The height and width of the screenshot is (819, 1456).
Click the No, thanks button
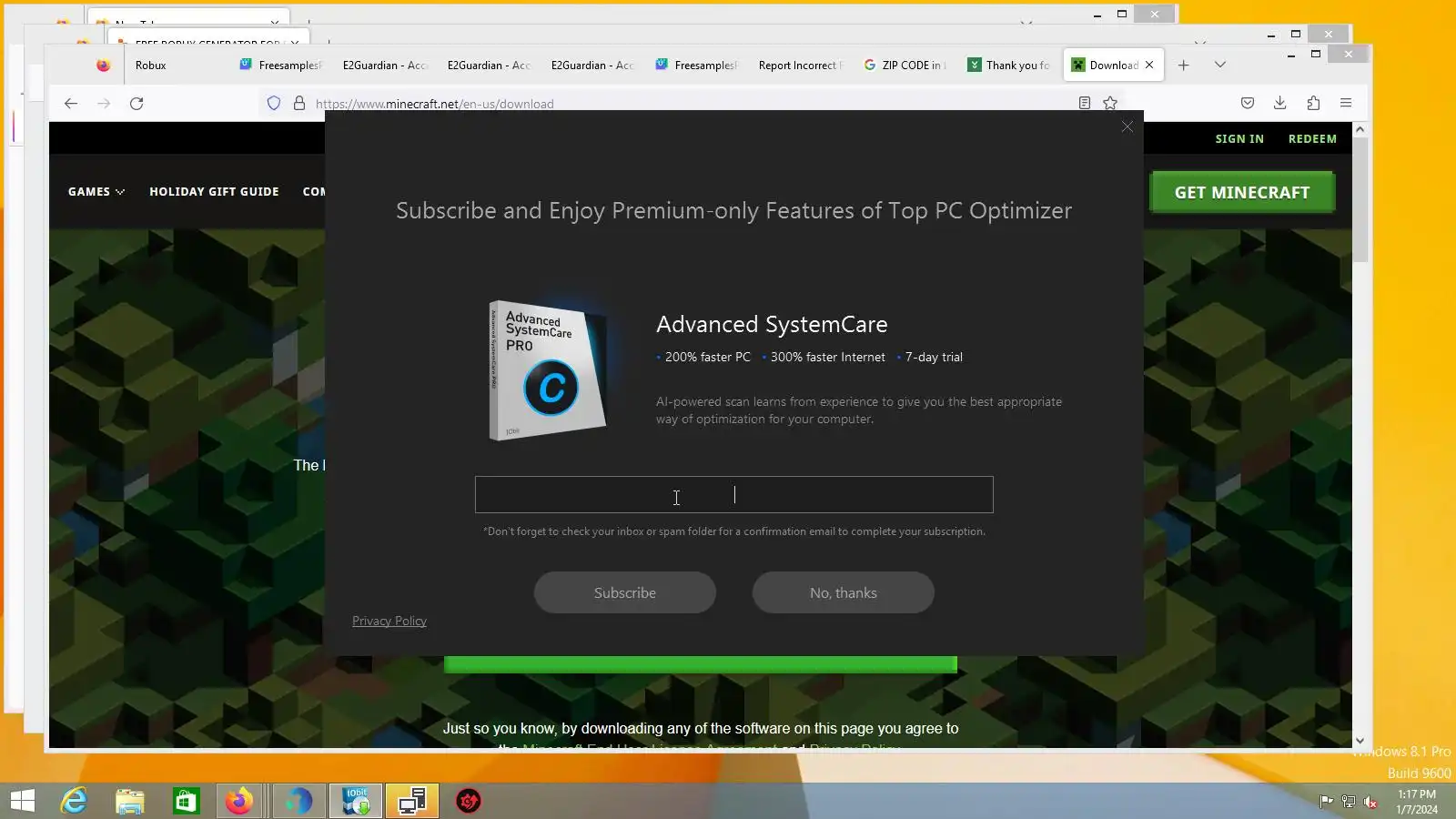pyautogui.click(x=843, y=592)
